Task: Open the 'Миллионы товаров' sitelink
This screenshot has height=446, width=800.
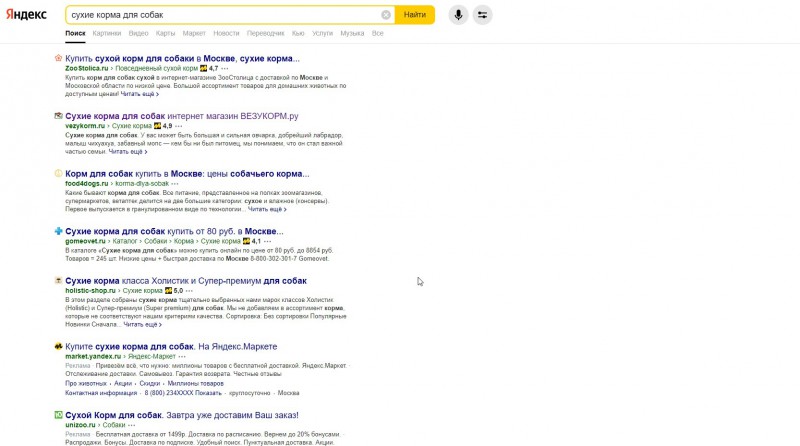Action: (195, 383)
